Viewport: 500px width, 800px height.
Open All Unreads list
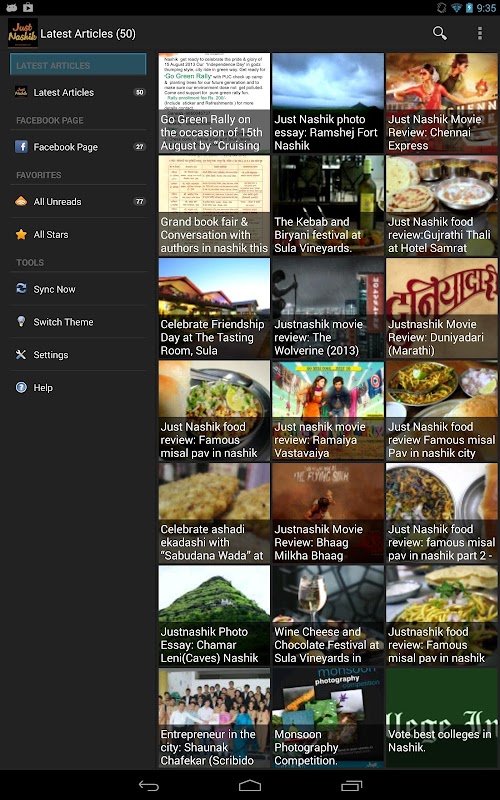pyautogui.click(x=78, y=202)
